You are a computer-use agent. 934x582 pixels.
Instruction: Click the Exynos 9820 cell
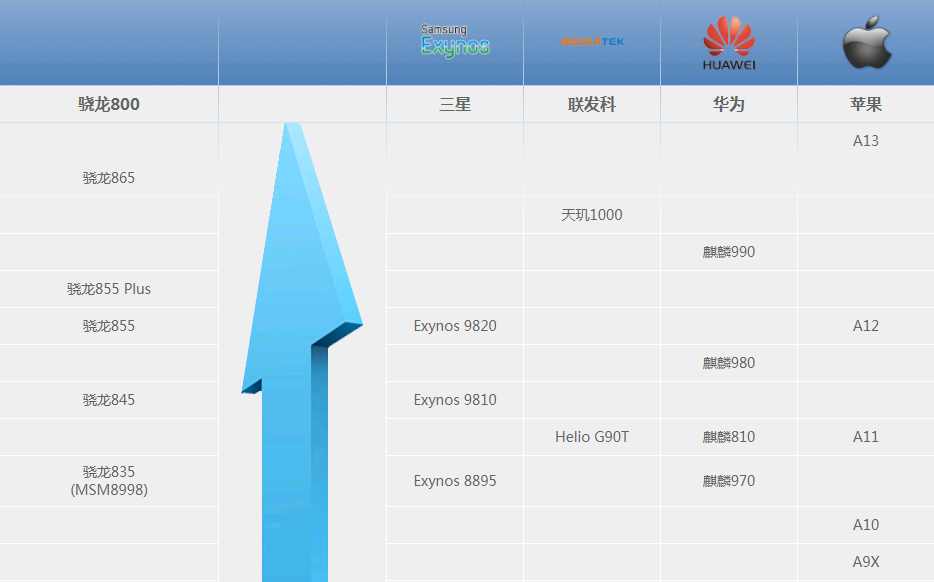pyautogui.click(x=455, y=326)
